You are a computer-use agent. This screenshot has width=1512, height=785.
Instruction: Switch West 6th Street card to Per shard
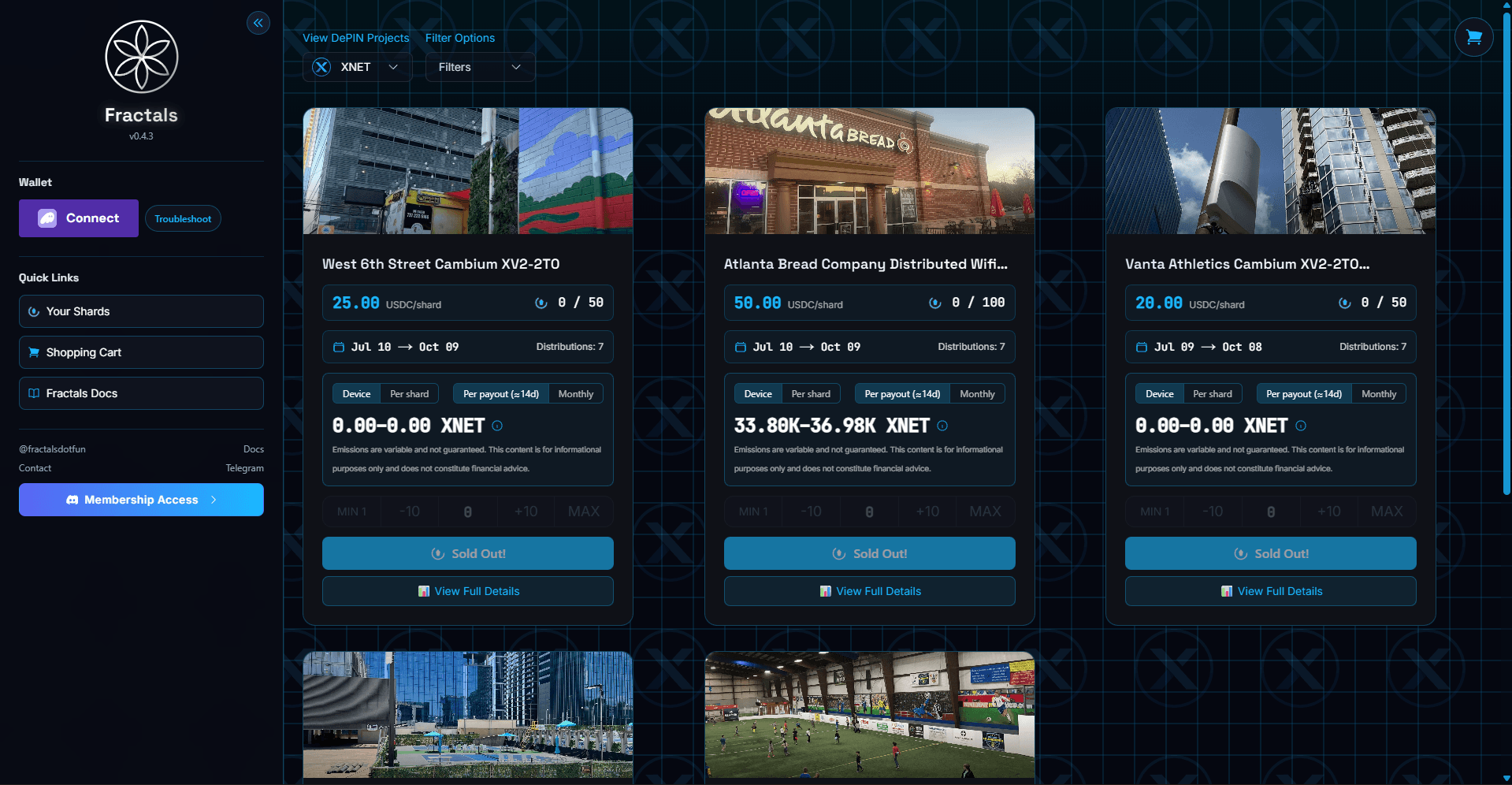(410, 393)
